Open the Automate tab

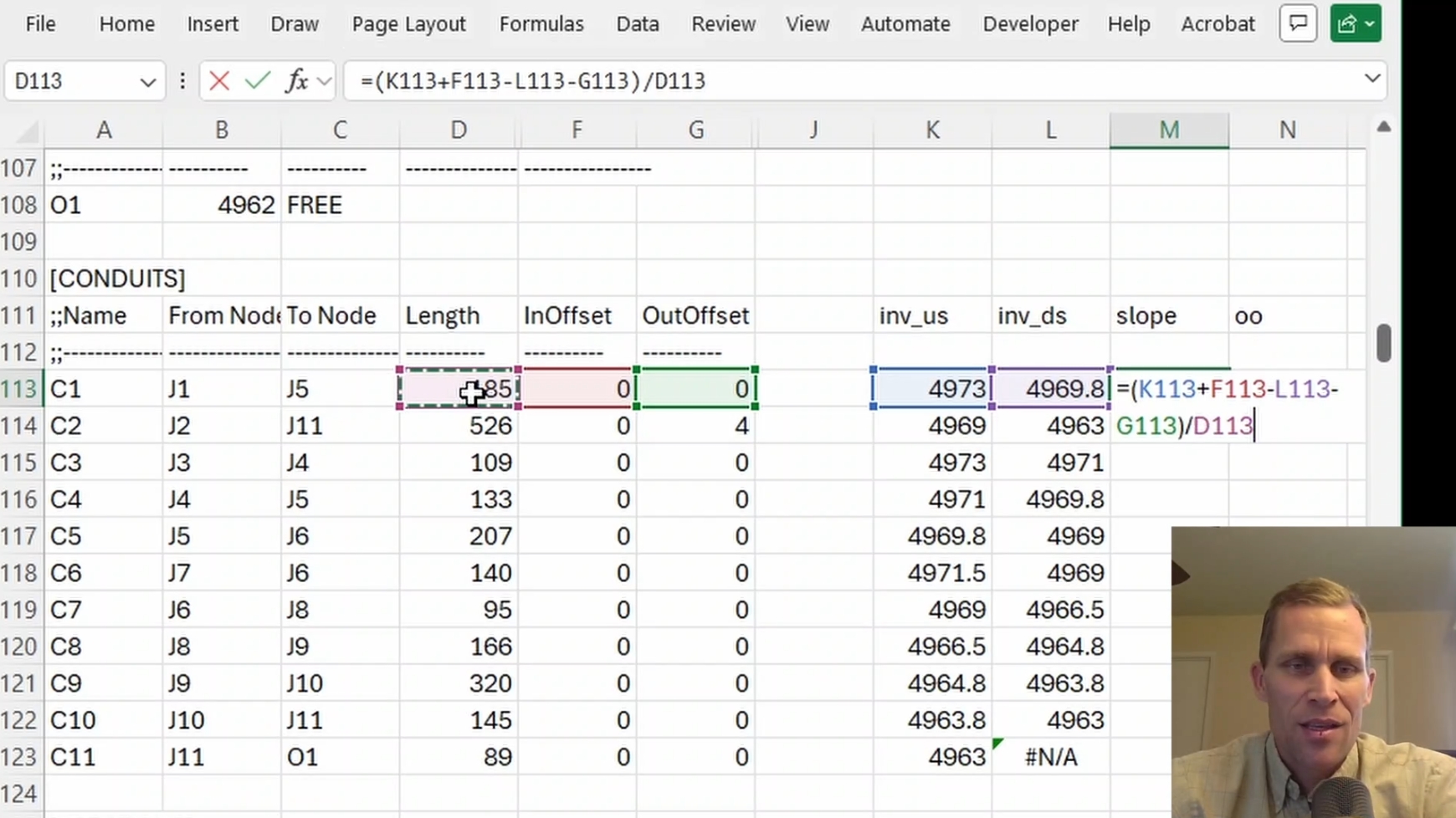(905, 24)
